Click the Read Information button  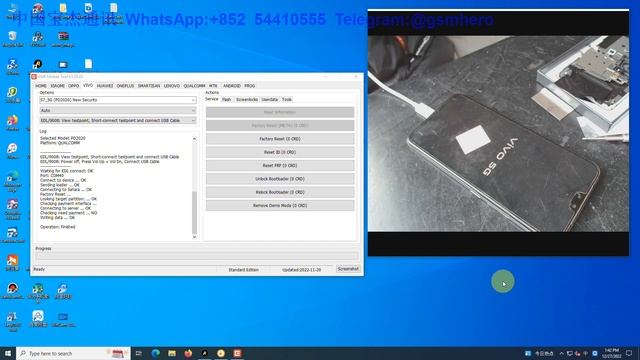coord(280,112)
